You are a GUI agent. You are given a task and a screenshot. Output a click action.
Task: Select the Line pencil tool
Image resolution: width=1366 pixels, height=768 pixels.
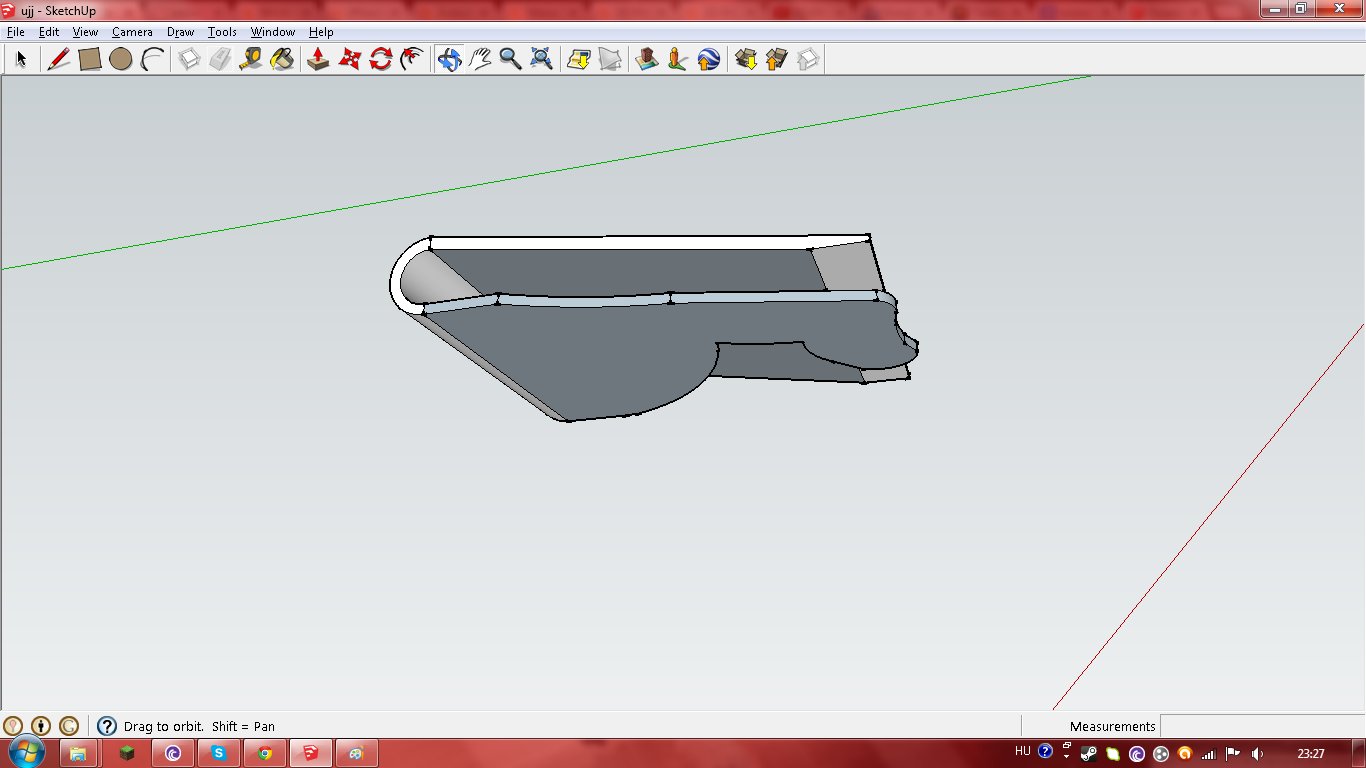click(59, 59)
